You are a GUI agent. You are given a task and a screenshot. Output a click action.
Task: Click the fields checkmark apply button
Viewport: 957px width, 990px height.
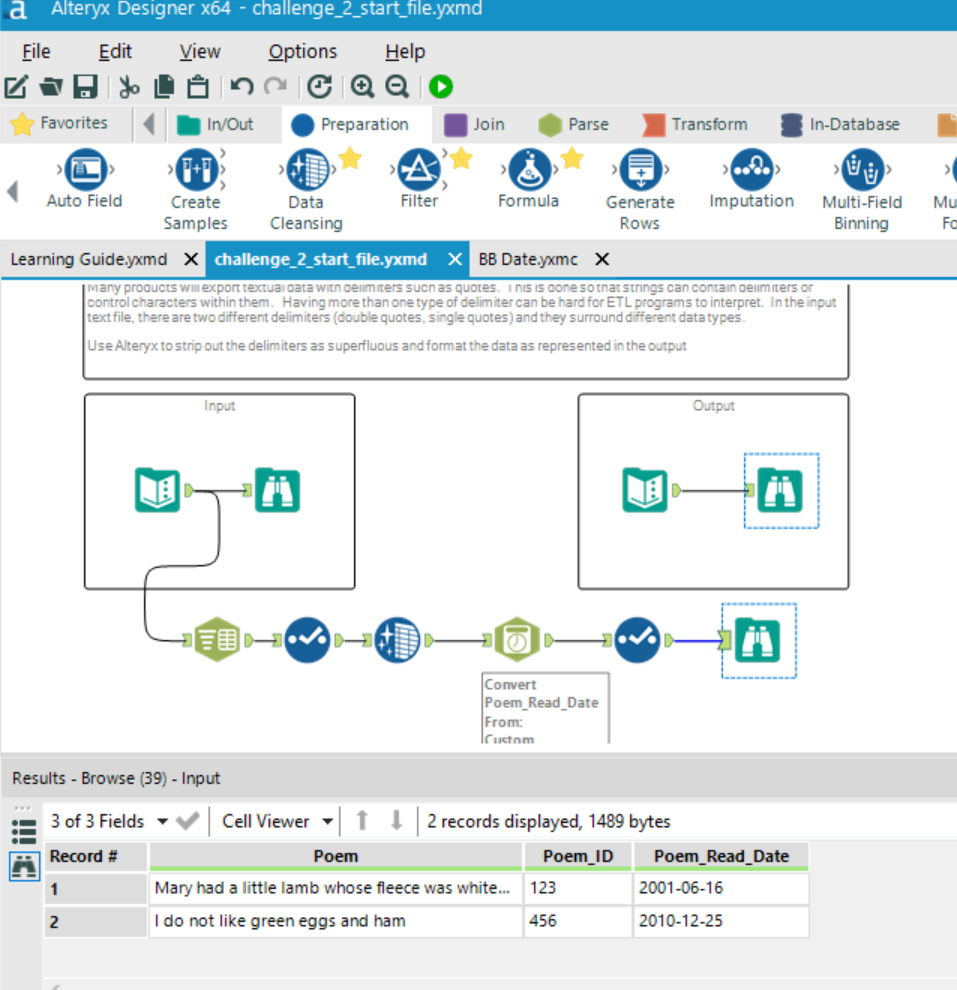(188, 821)
